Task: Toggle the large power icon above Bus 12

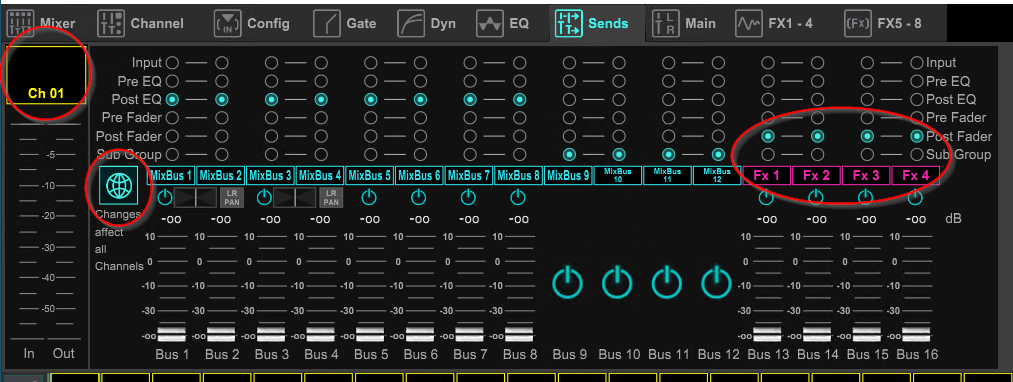Action: [x=716, y=282]
